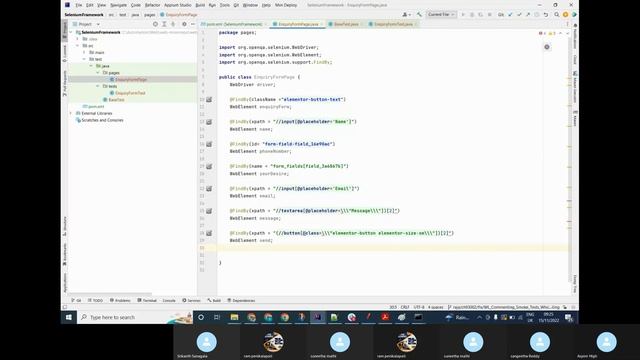The height and width of the screenshot is (360, 640).
Task: Click the Search Everywhere magnifier icon
Action: (x=557, y=15)
